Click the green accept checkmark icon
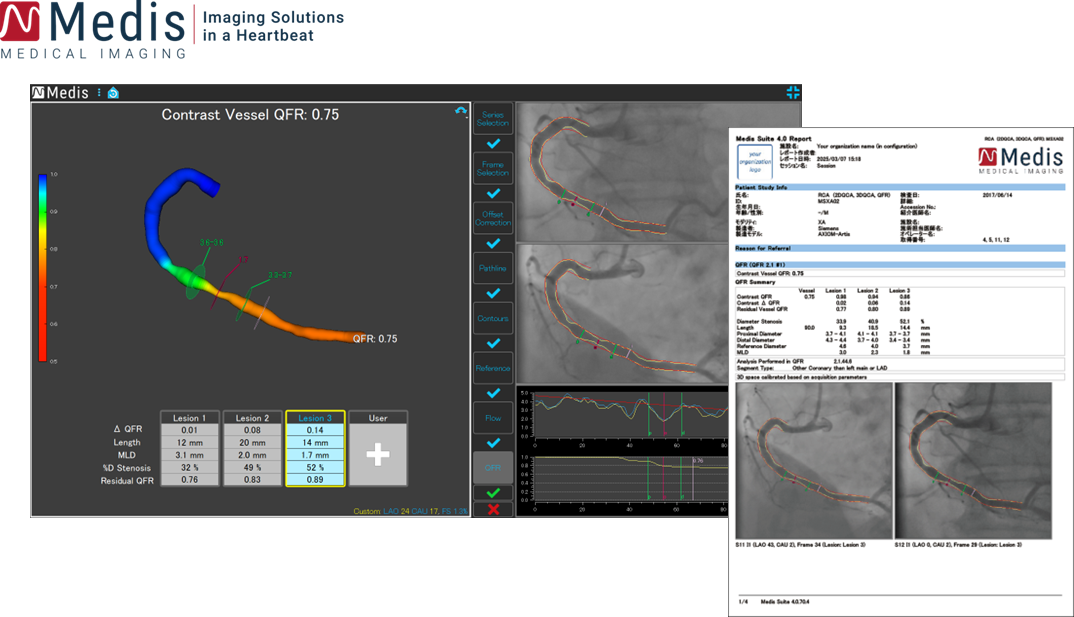This screenshot has width=1074, height=617. coord(492,493)
